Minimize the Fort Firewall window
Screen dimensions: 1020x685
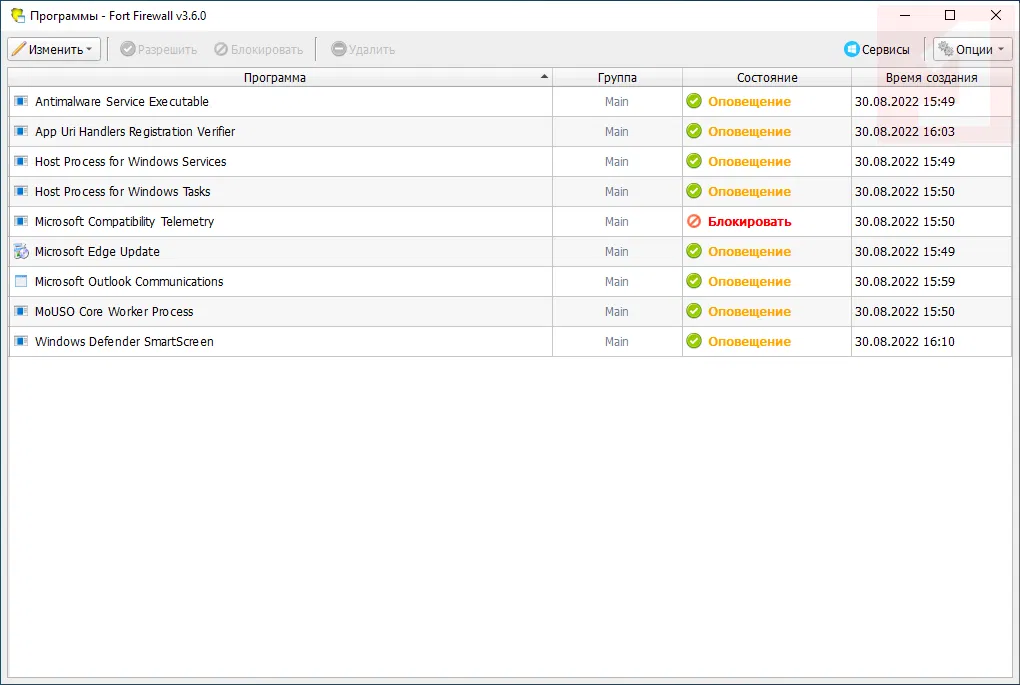point(905,15)
